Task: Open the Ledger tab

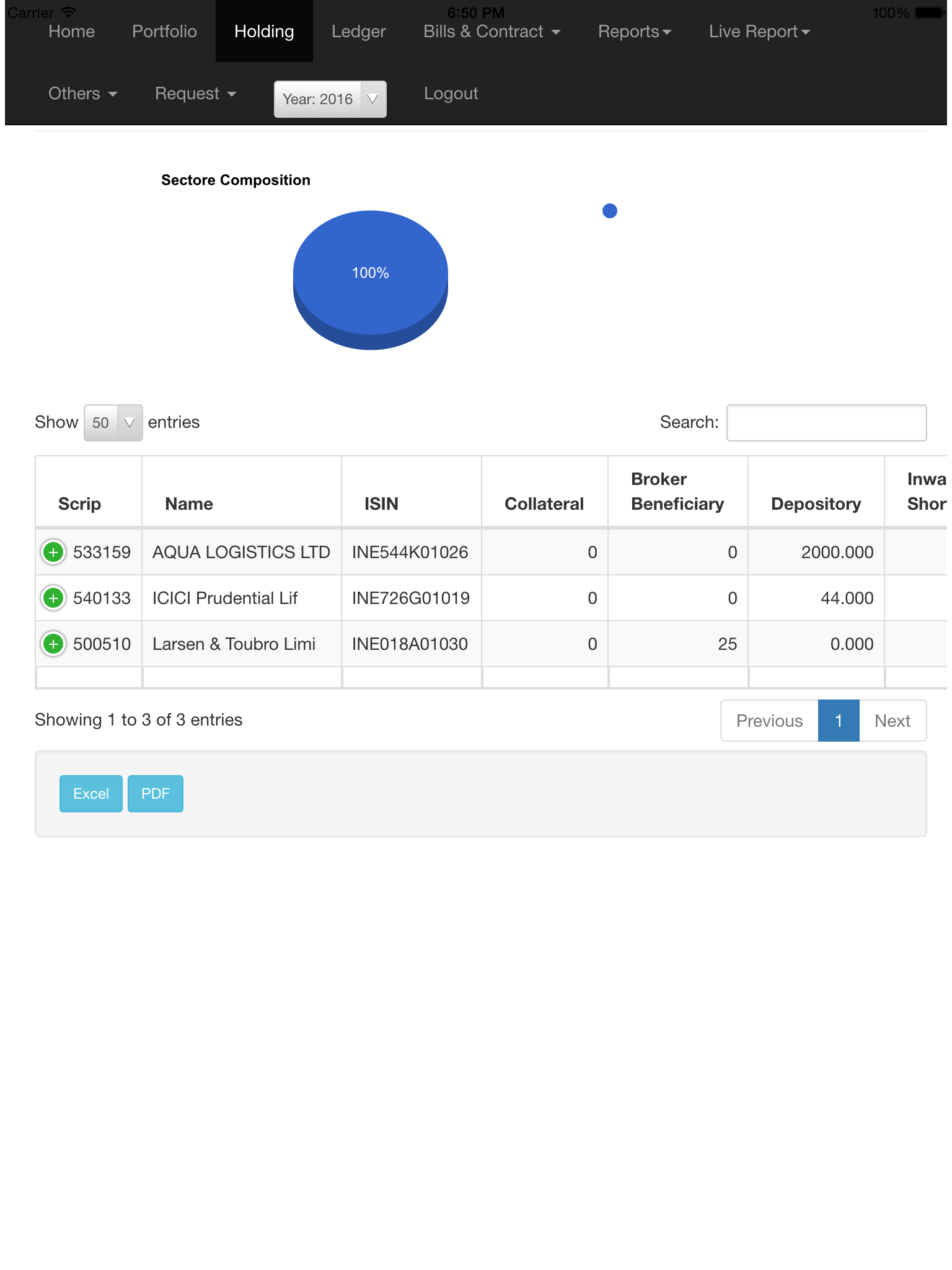Action: coord(359,32)
